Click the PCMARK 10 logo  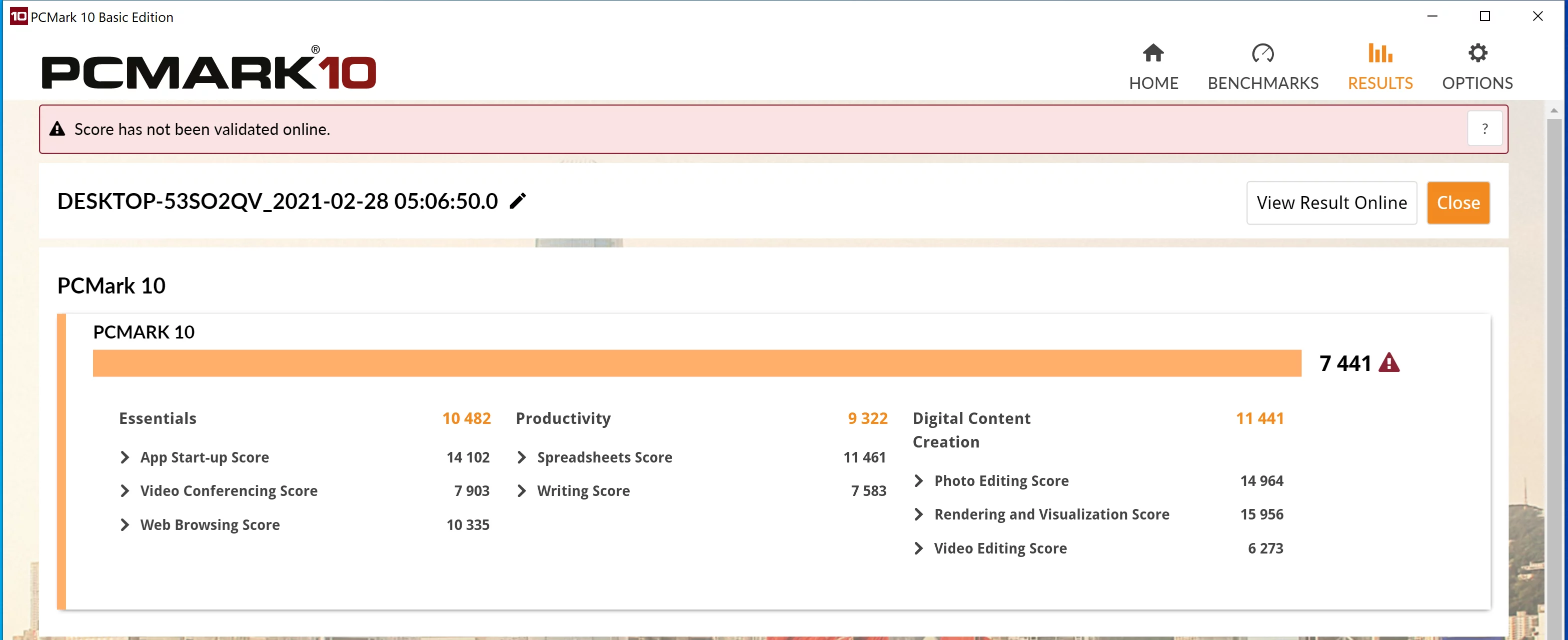pos(209,68)
